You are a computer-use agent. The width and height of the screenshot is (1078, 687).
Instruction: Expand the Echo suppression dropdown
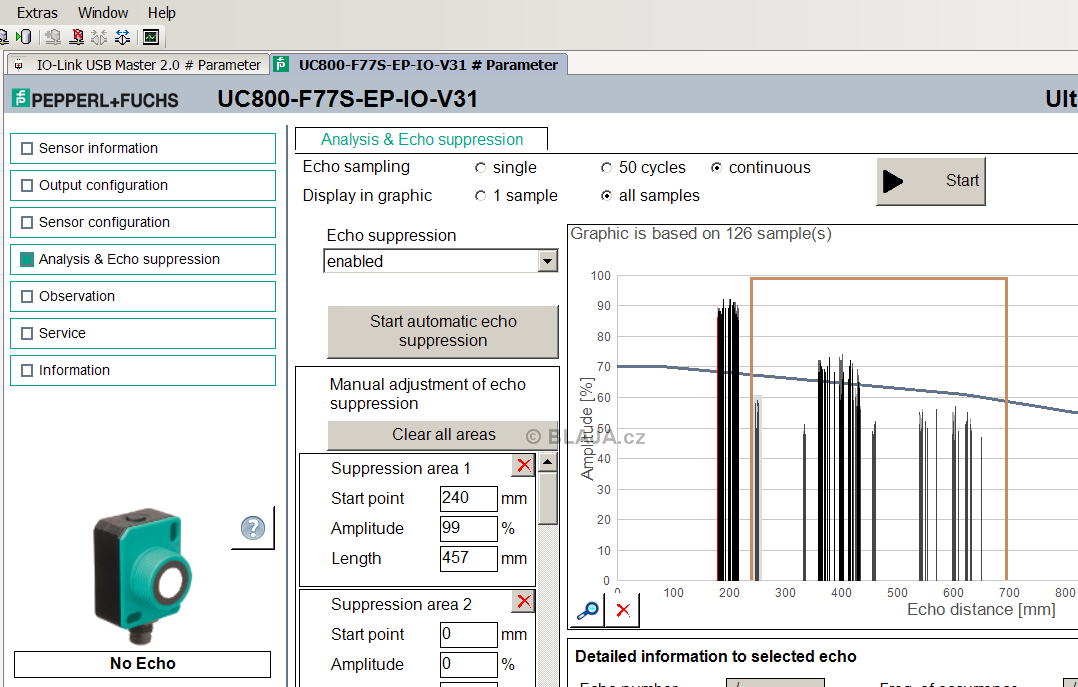(x=547, y=261)
